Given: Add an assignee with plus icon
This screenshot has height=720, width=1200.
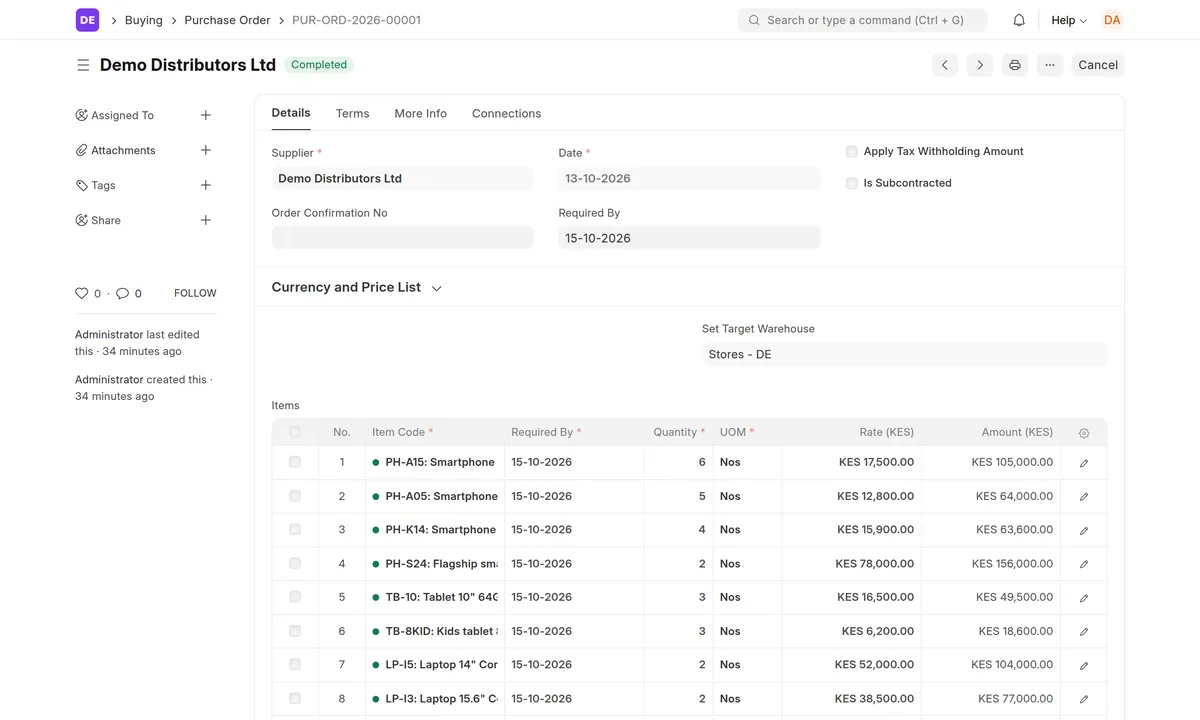Looking at the screenshot, I should [206, 115].
